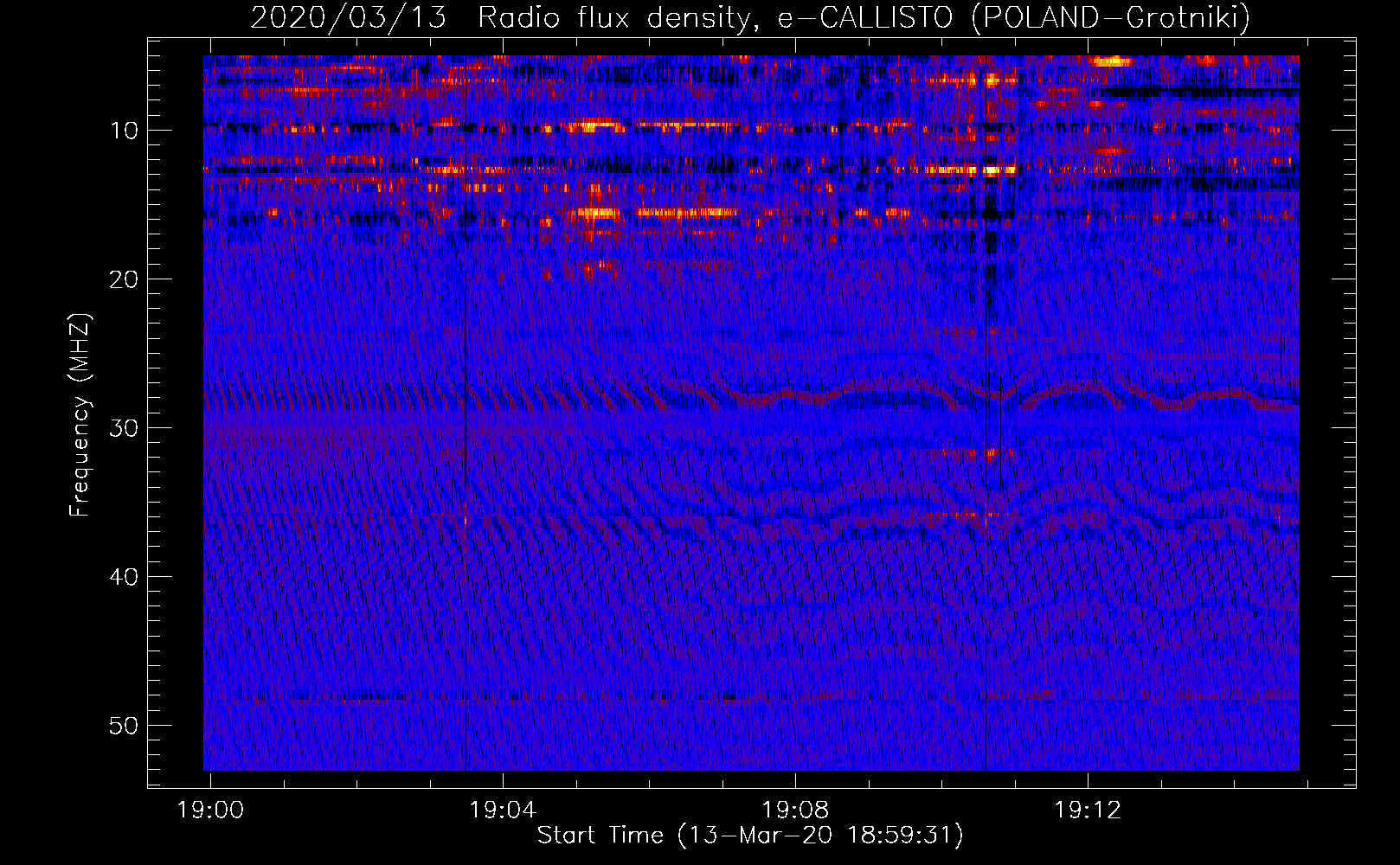
Task: Click the station name "(POLAND-Grotniki)"
Action: [x=1110, y=17]
